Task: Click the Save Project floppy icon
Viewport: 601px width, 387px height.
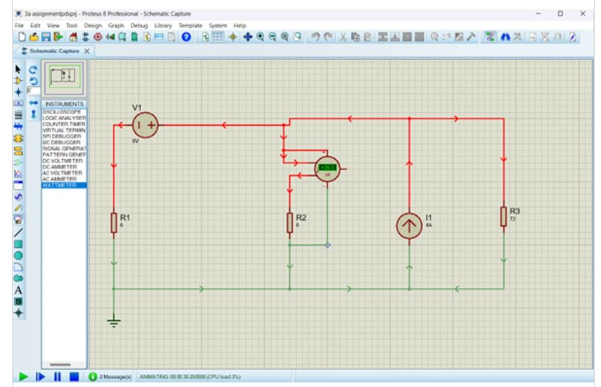Action: tap(46, 37)
